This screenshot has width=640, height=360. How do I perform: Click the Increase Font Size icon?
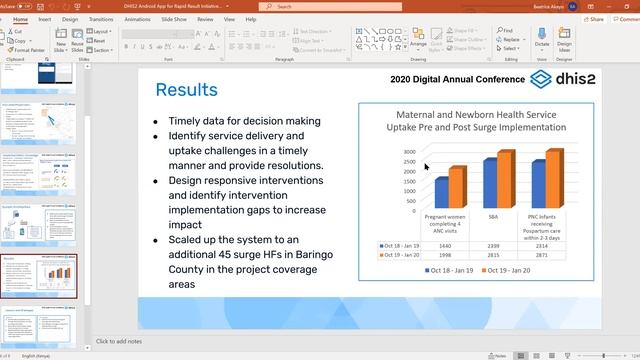coord(198,34)
